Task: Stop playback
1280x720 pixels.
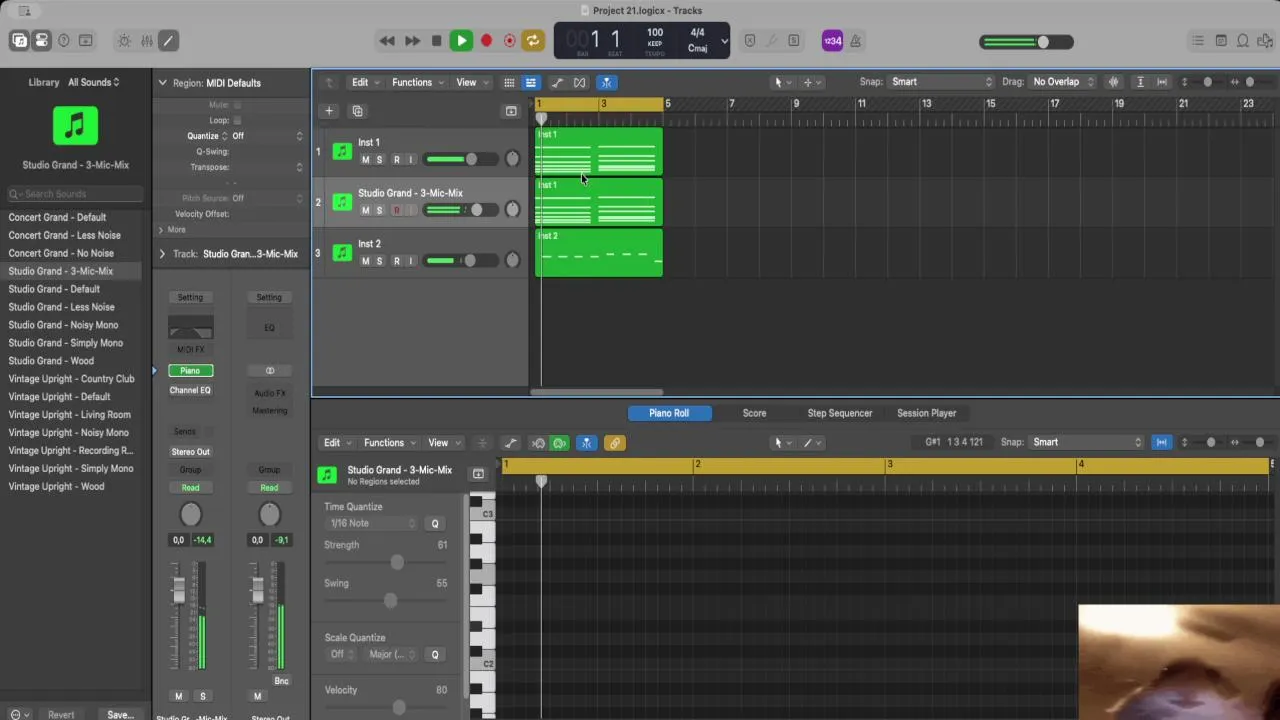Action: [x=436, y=41]
